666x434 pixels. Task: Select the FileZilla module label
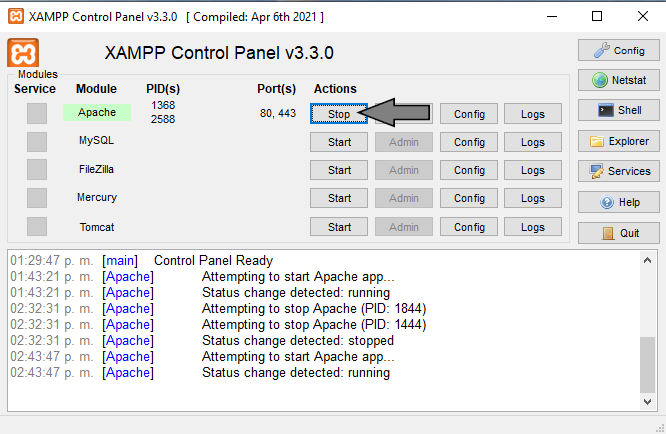[96, 169]
